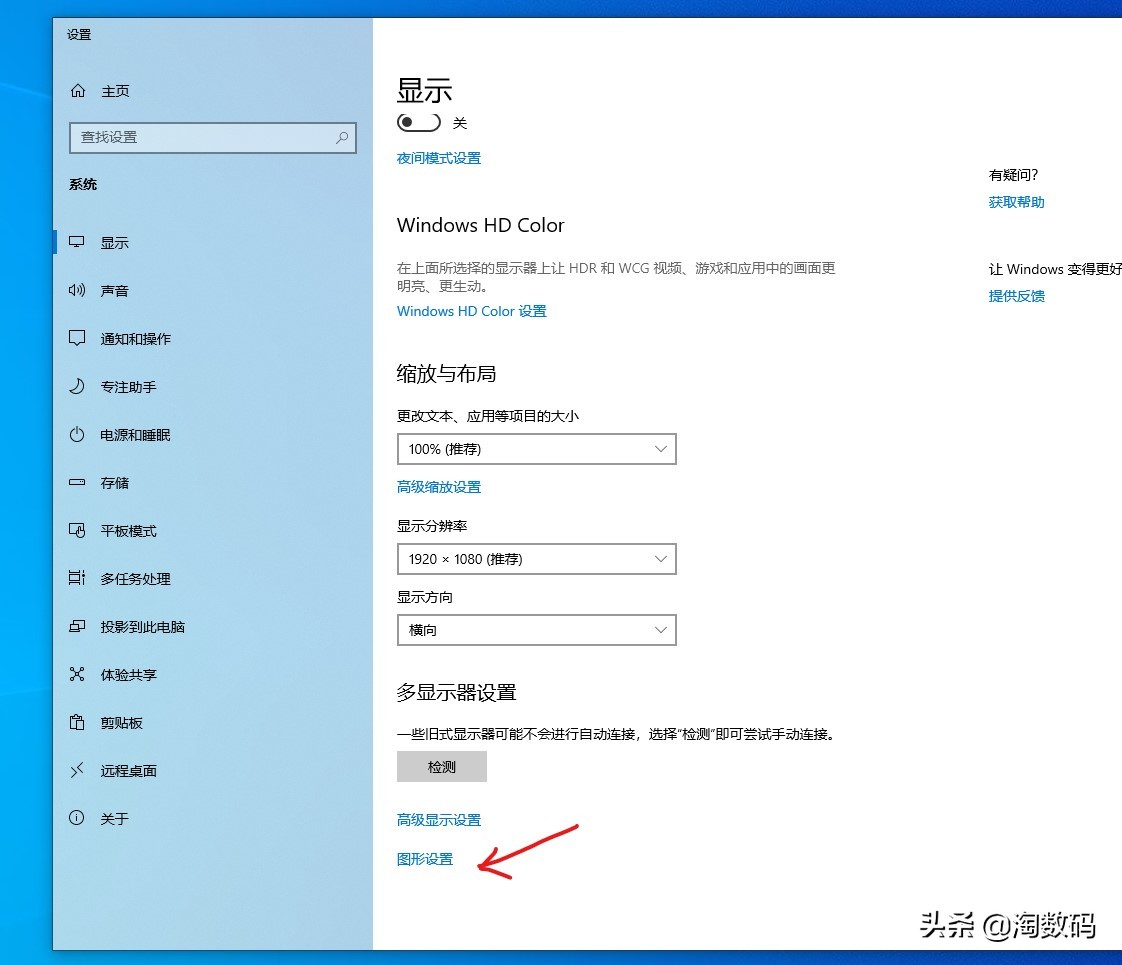Open 图形设置 link
This screenshot has height=965, width=1122.
tap(425, 858)
